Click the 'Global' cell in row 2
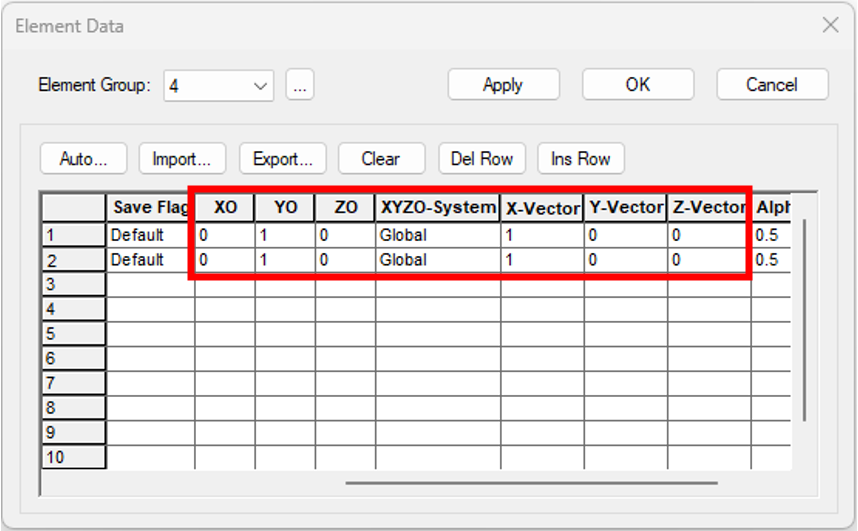 [438, 260]
